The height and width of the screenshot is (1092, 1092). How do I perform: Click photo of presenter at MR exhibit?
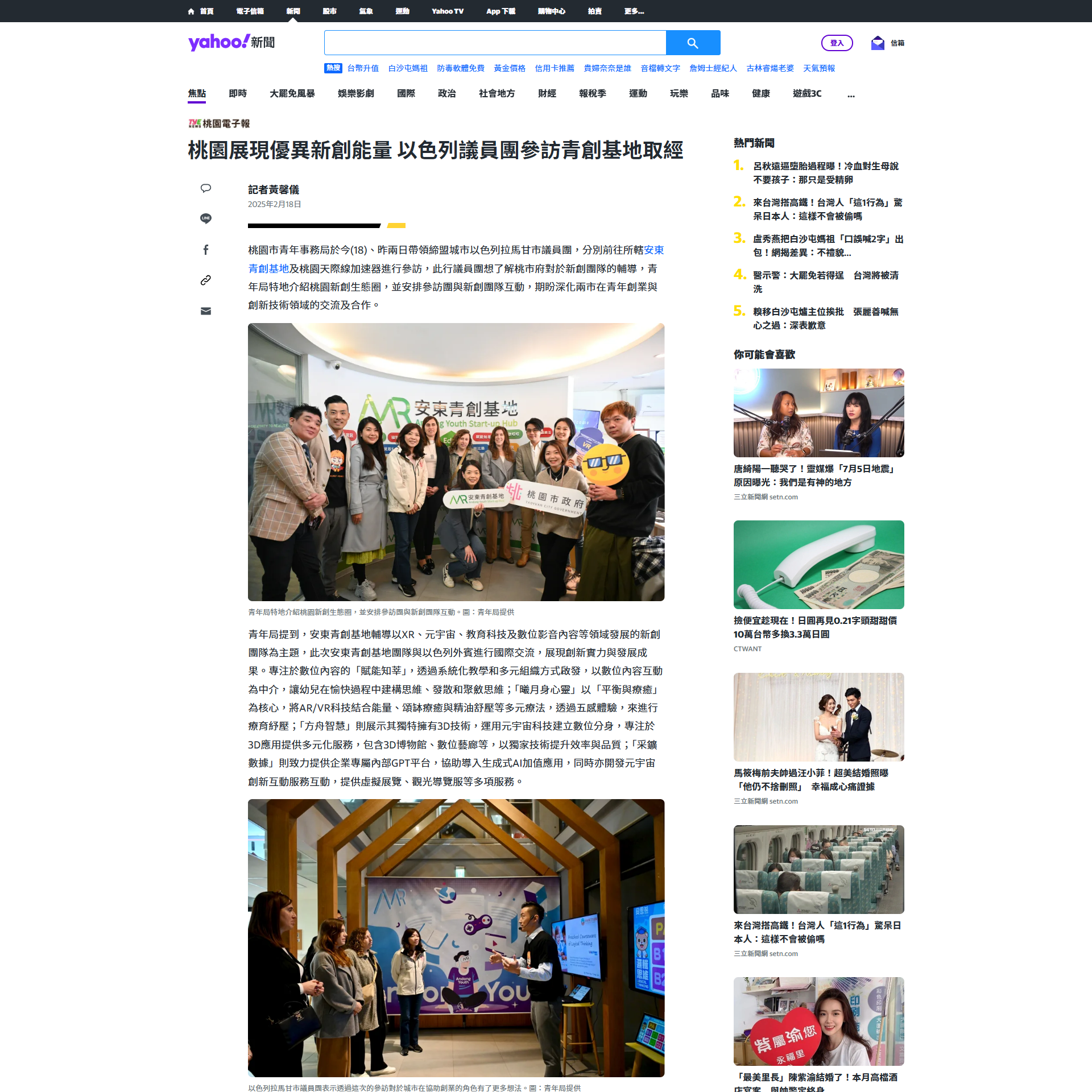click(456, 938)
